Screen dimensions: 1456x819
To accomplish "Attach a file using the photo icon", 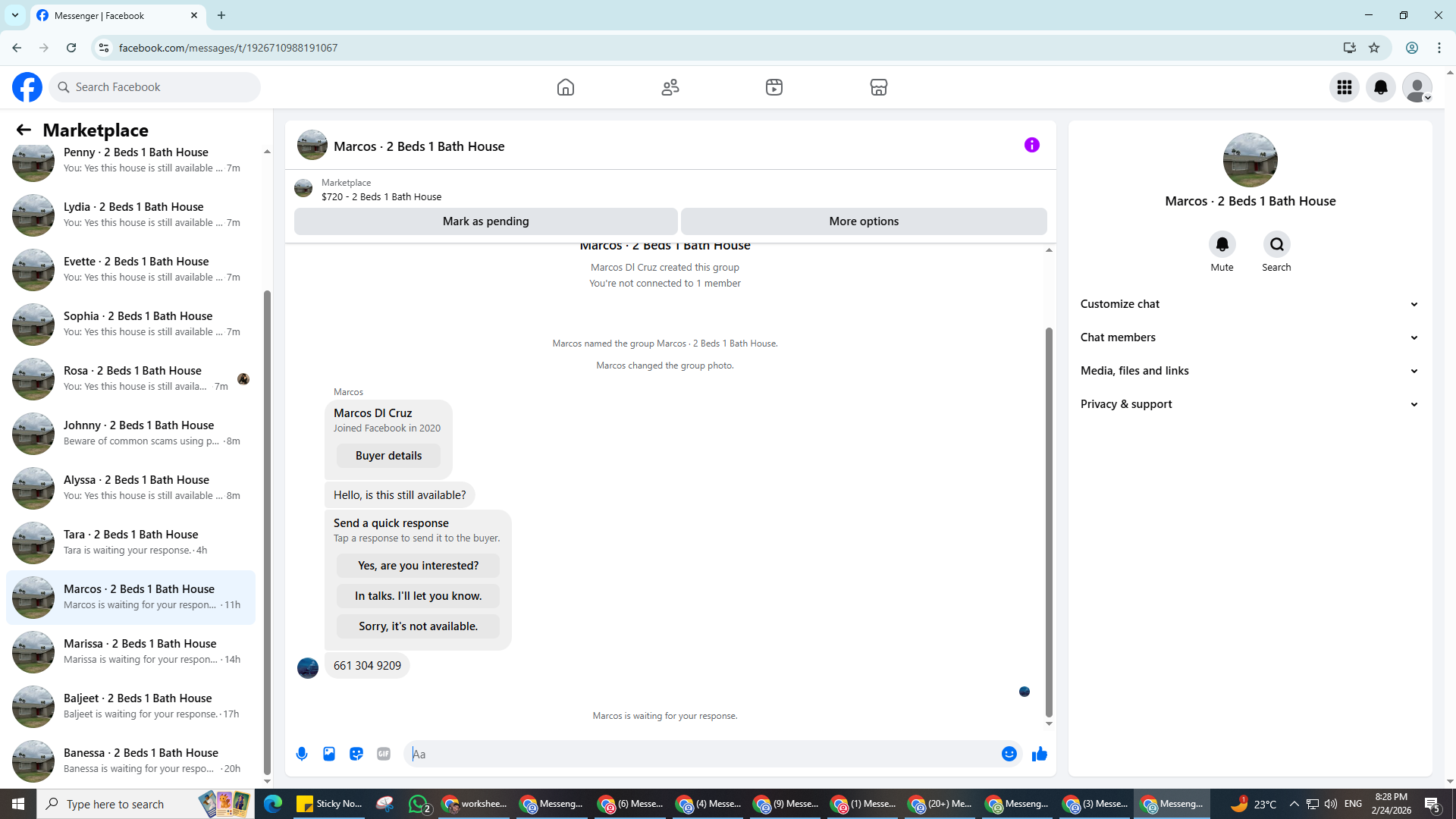I will [x=329, y=754].
